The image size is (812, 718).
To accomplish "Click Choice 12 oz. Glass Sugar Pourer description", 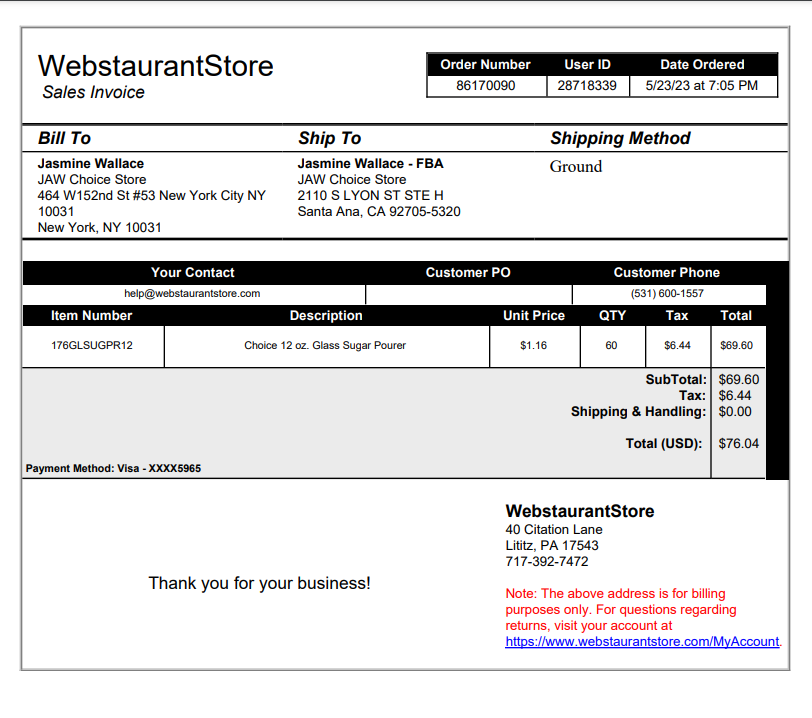I will [325, 346].
